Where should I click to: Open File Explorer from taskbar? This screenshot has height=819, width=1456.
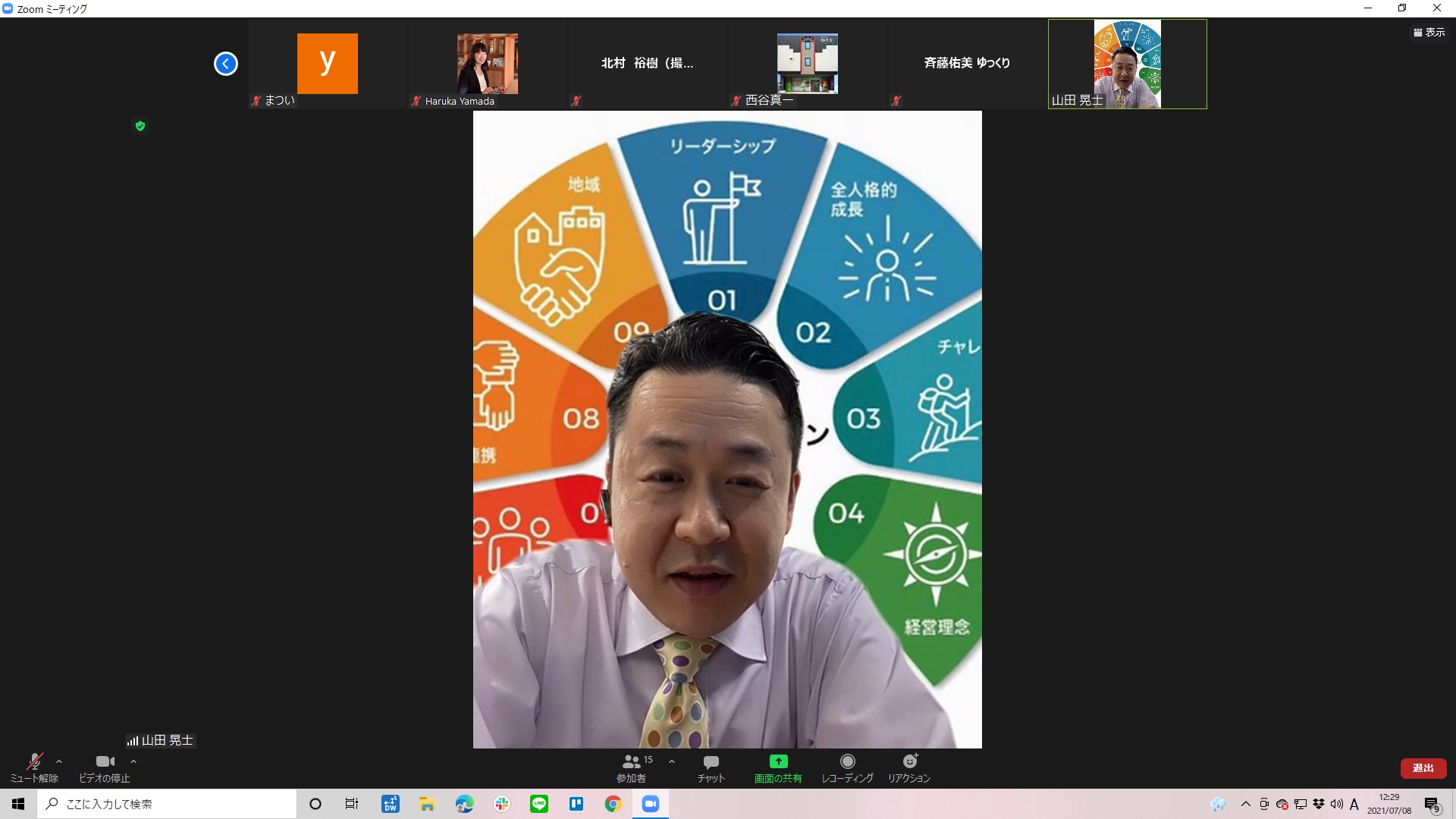tap(428, 804)
